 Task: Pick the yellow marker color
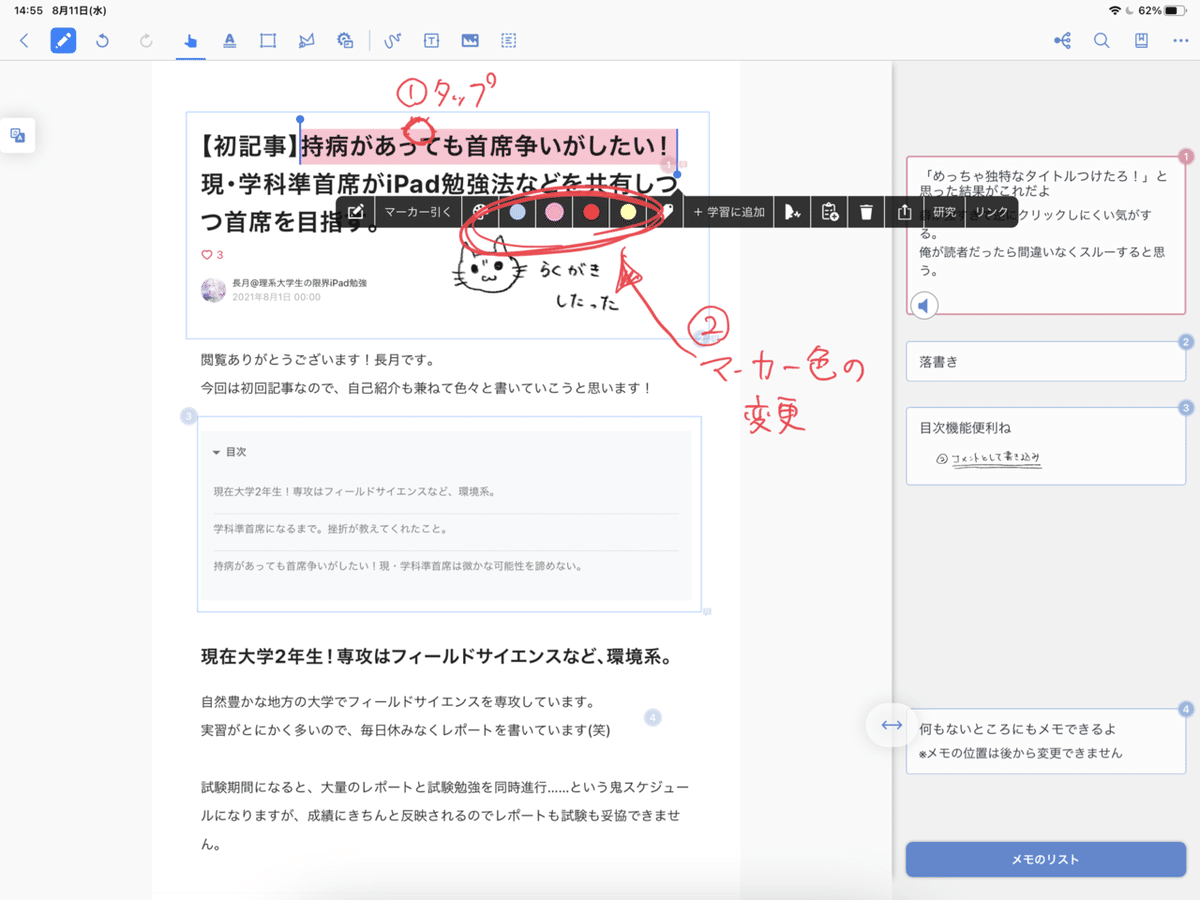tap(628, 212)
